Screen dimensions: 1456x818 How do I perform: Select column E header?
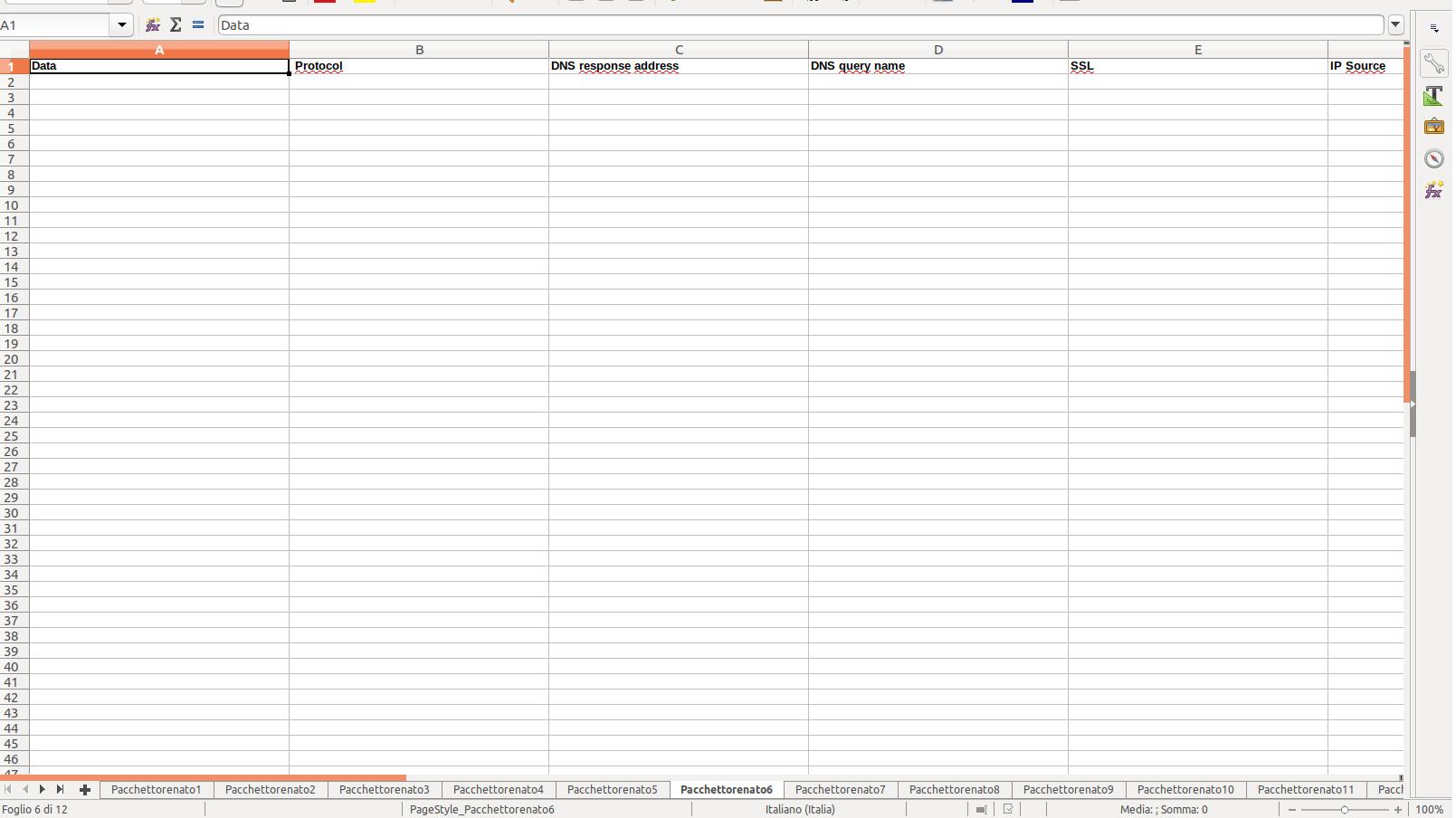[x=1198, y=50]
